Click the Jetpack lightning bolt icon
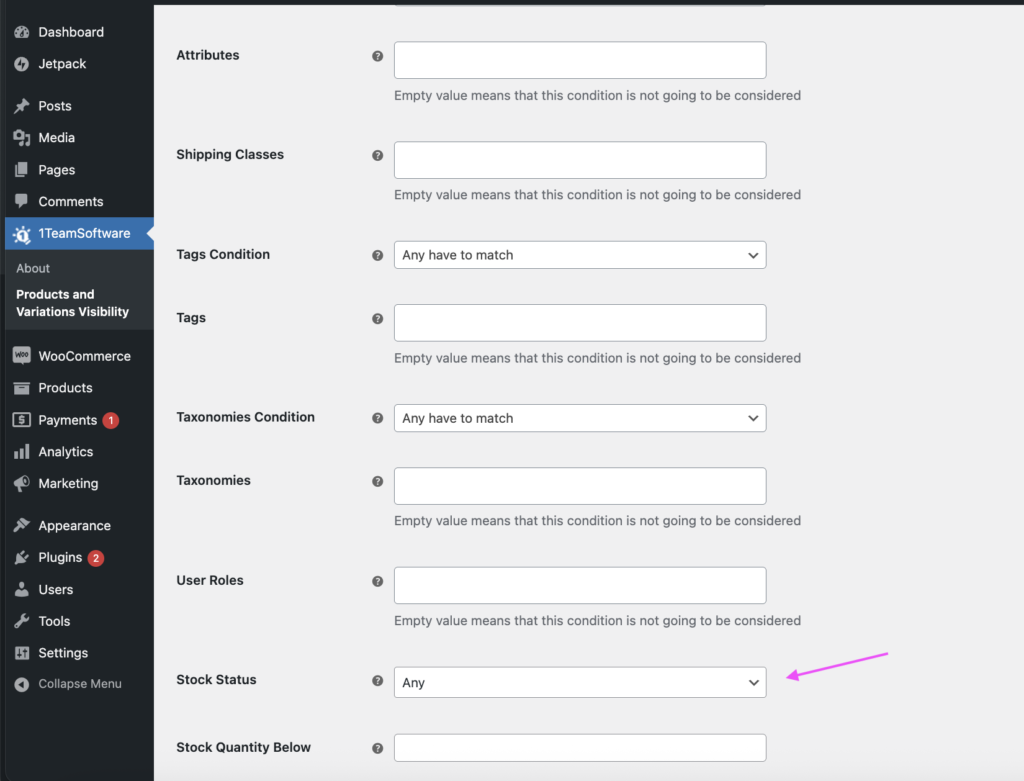 click(22, 64)
